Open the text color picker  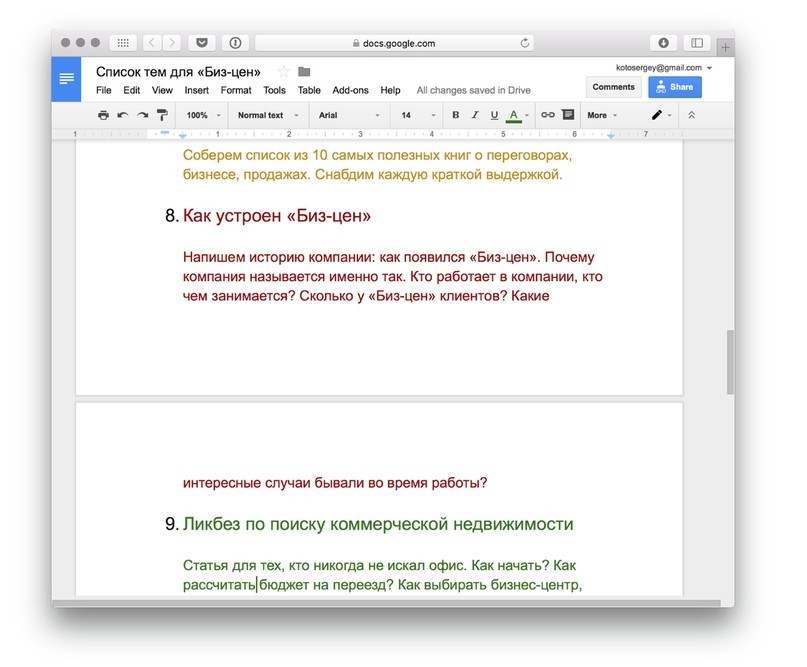[517, 116]
